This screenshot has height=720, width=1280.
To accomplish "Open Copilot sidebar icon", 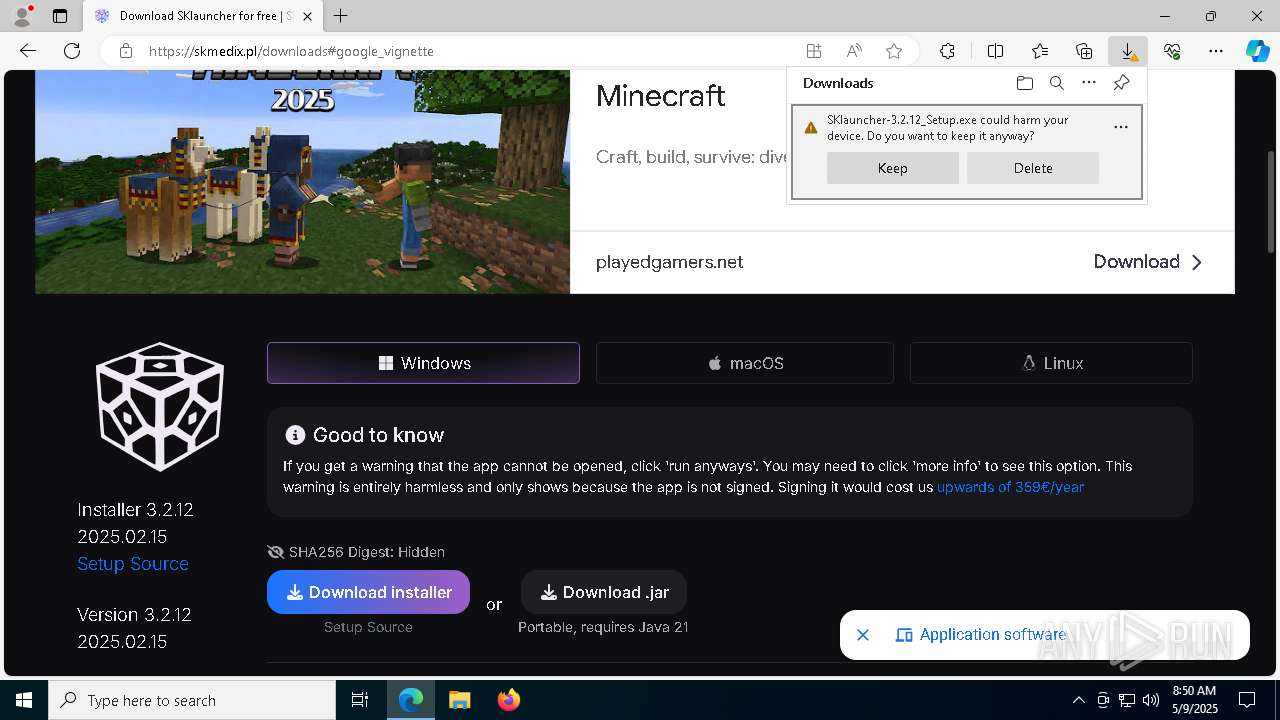I will 1258,51.
